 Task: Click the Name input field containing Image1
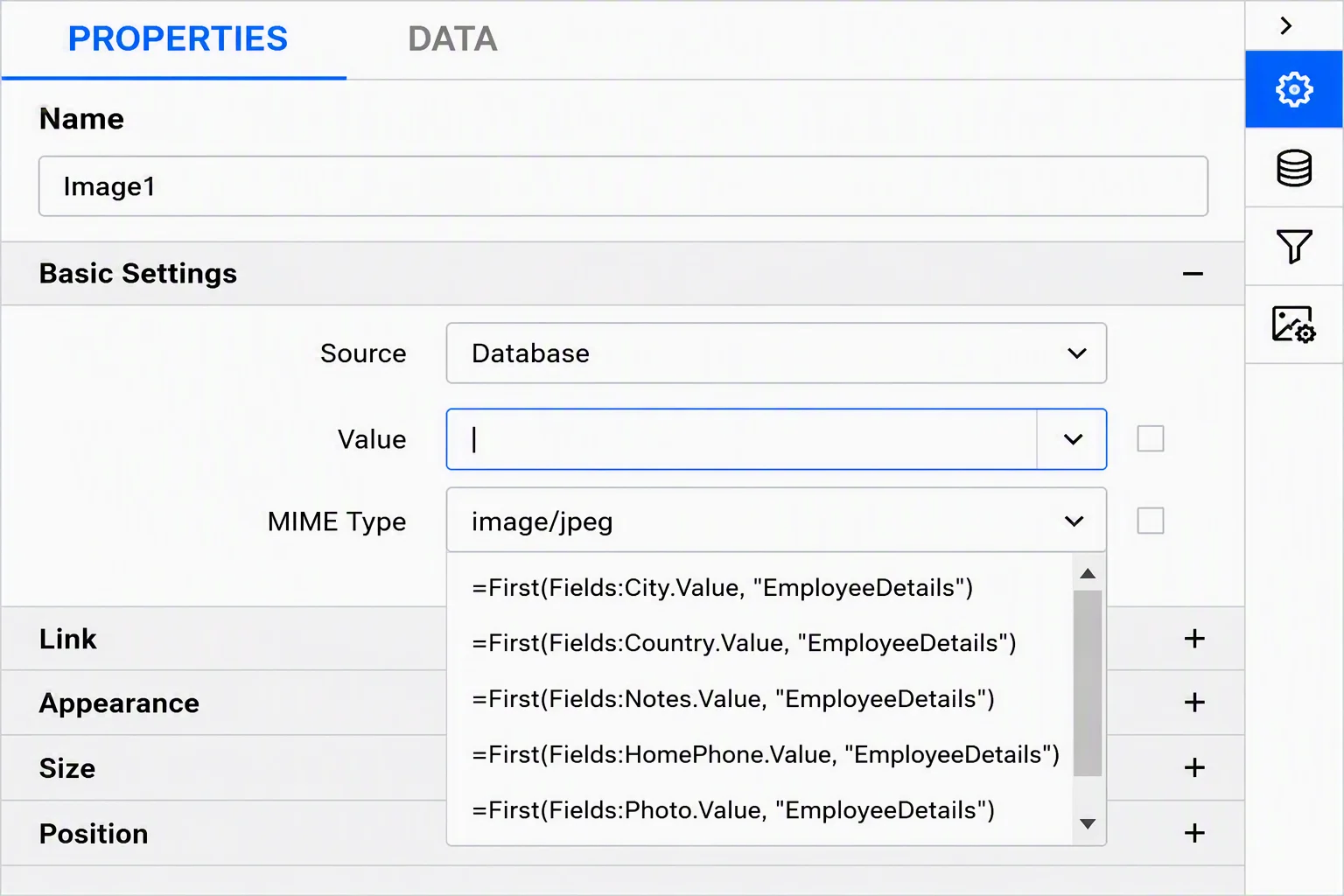(623, 186)
